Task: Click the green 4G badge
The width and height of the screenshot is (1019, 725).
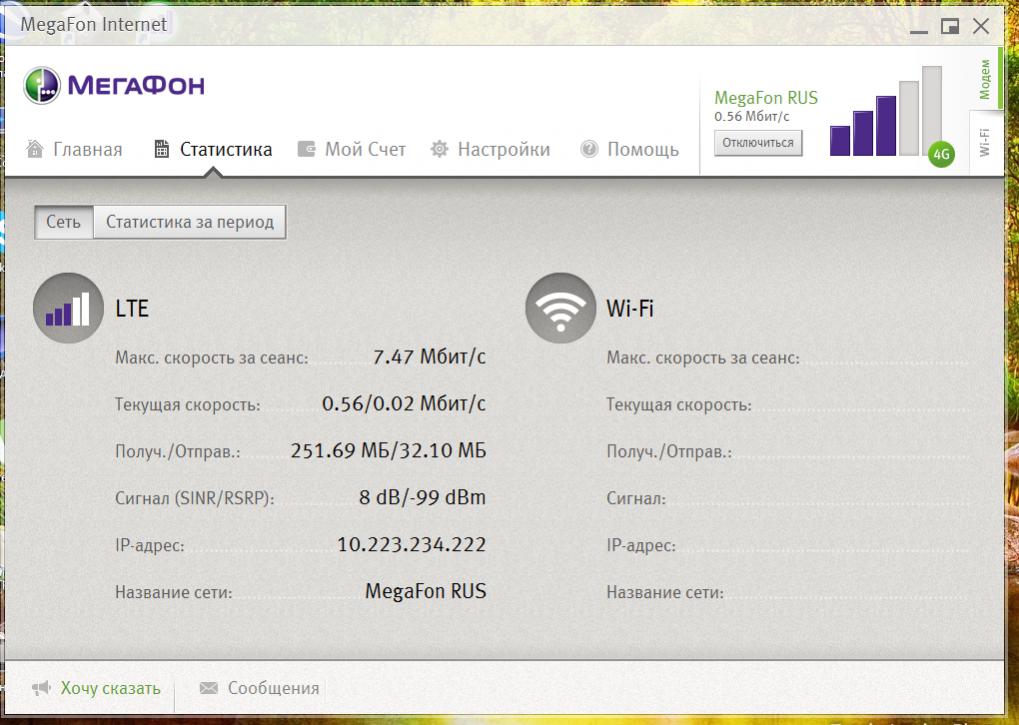Action: pos(941,154)
